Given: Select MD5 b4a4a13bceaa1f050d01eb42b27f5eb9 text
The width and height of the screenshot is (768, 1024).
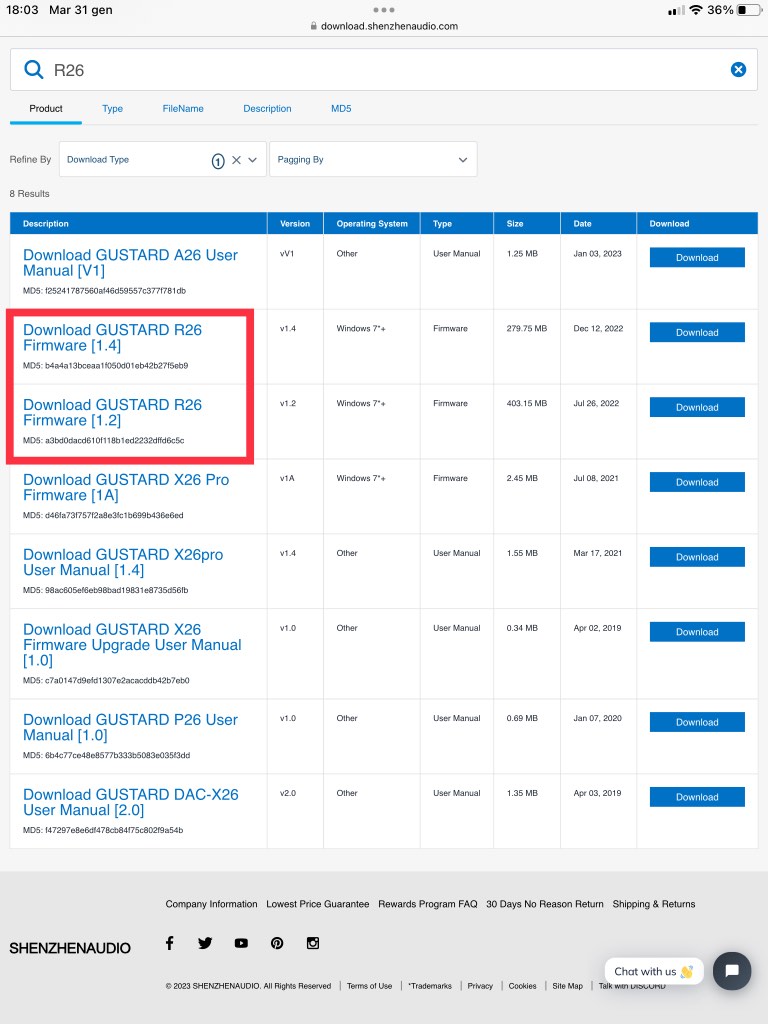Looking at the screenshot, I should (106, 366).
